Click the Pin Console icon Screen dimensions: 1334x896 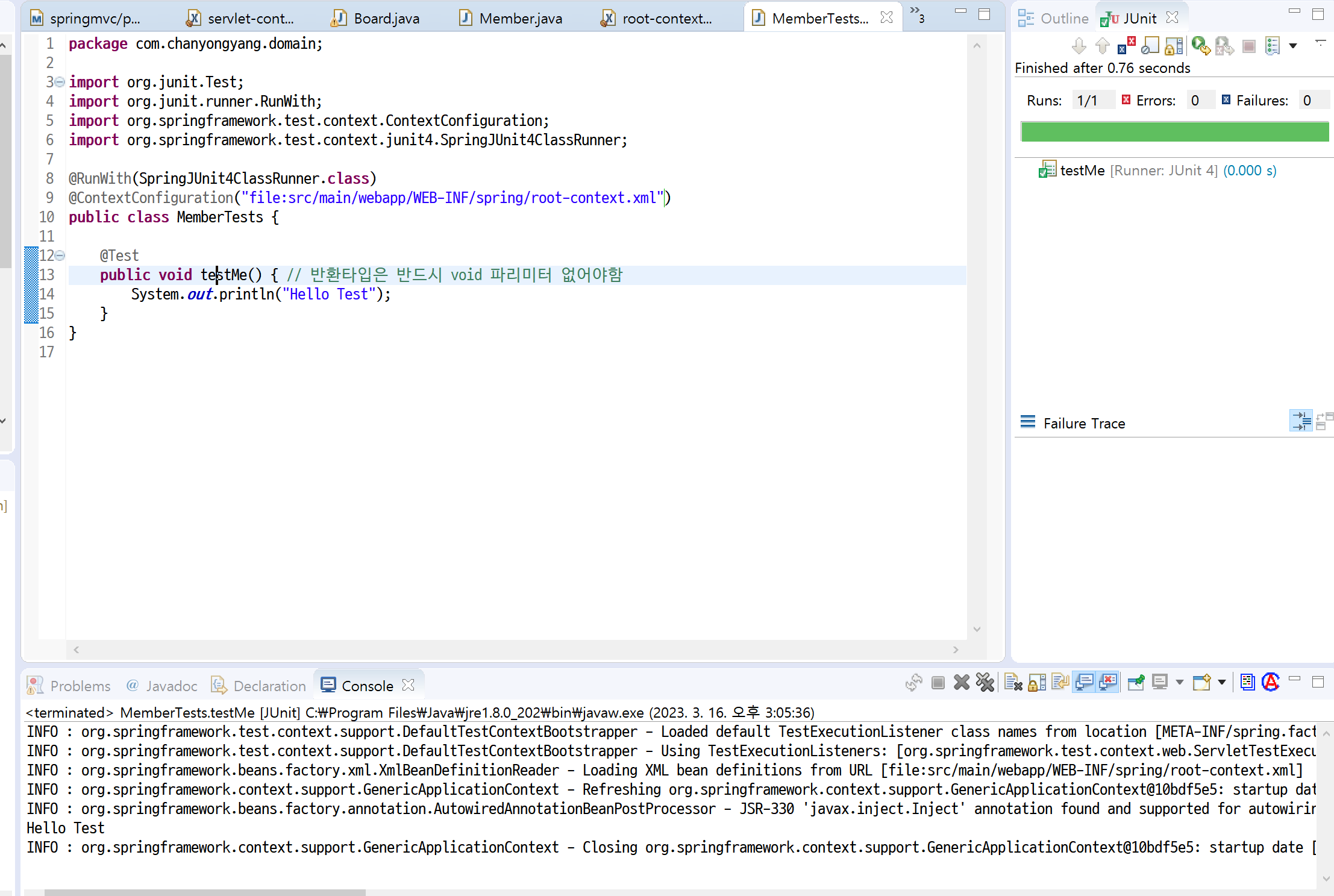[1136, 683]
